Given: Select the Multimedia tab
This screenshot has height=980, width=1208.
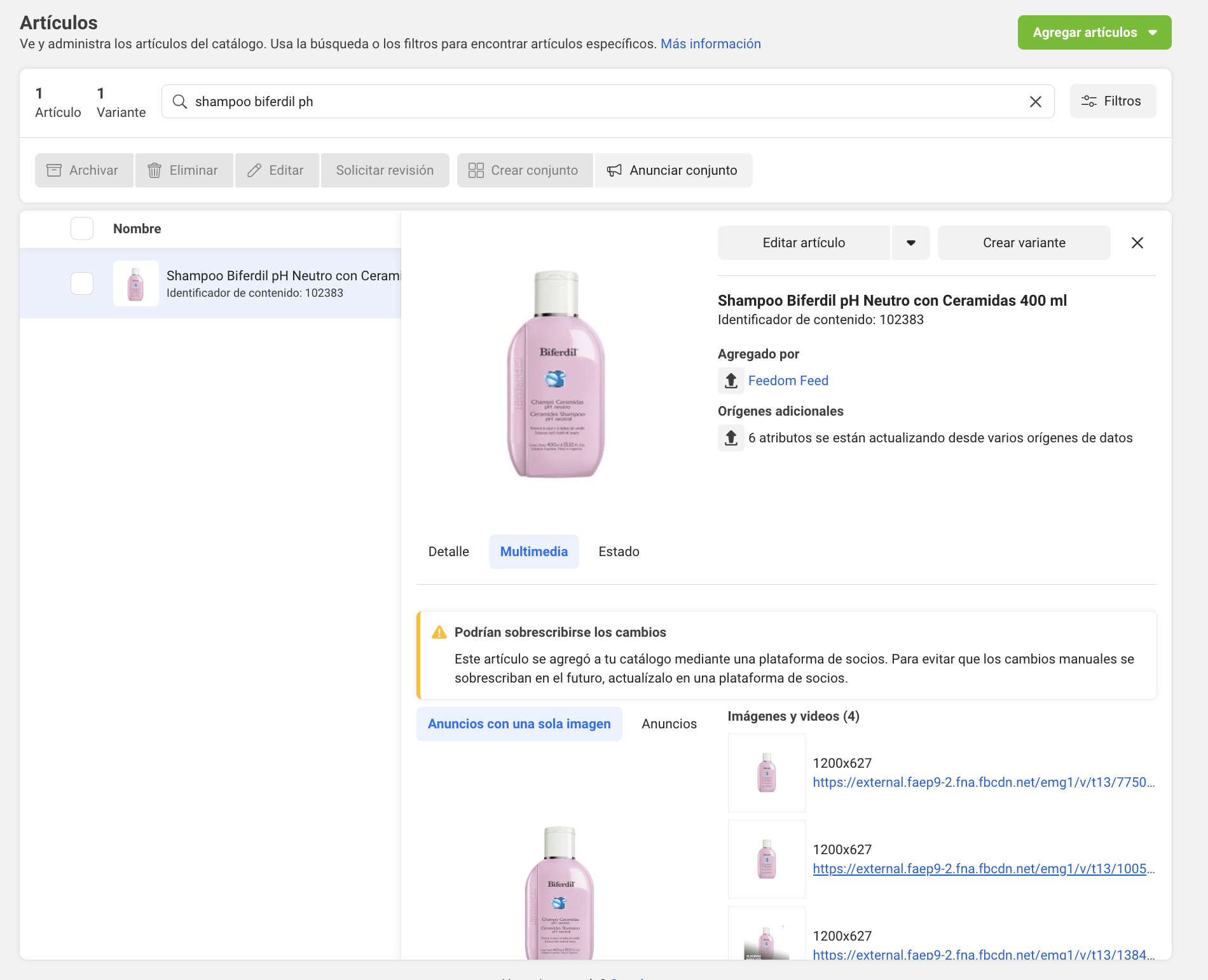Looking at the screenshot, I should click(x=533, y=552).
